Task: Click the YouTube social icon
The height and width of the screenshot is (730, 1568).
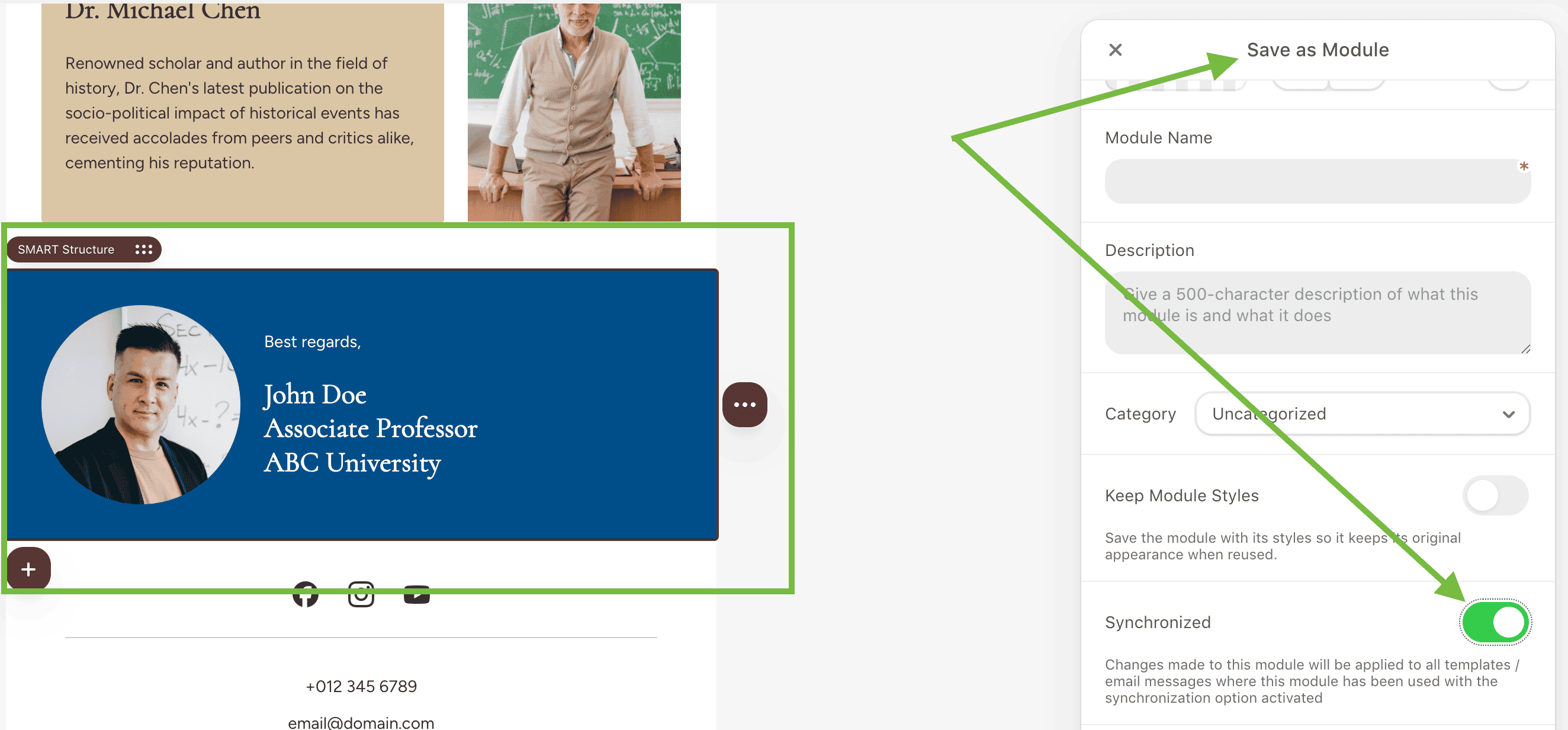Action: click(417, 594)
